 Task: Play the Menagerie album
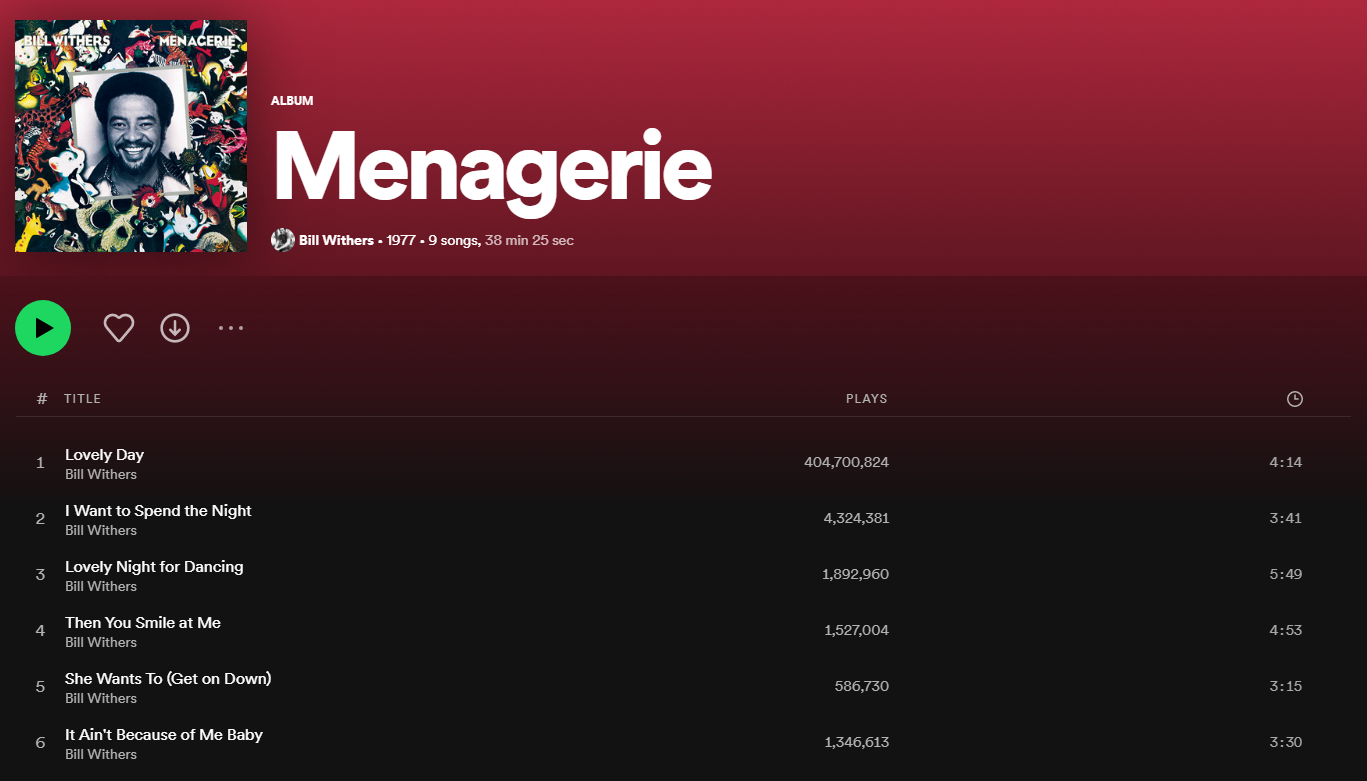[43, 328]
